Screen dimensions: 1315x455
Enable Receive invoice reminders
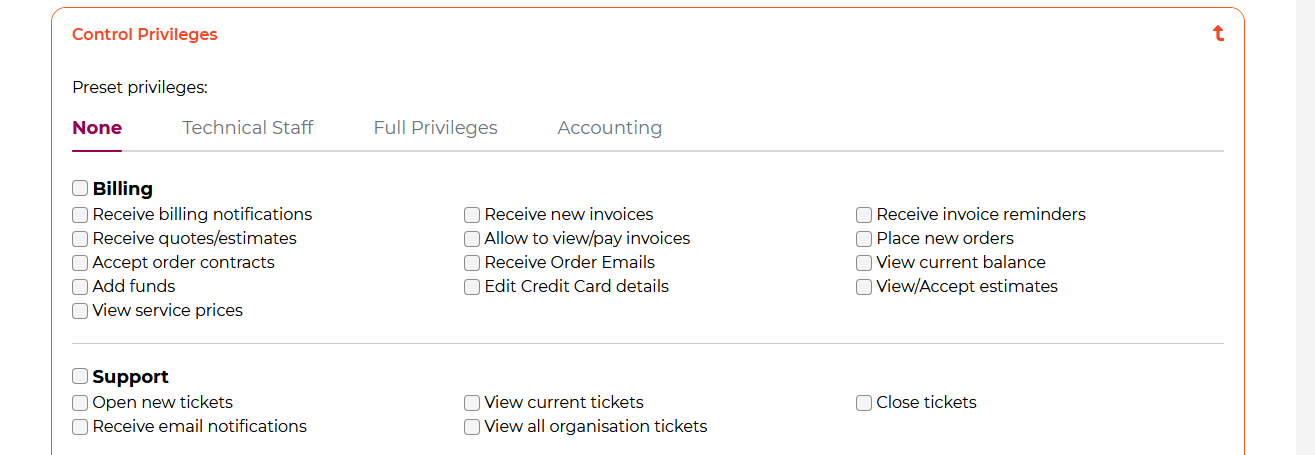[x=864, y=214]
